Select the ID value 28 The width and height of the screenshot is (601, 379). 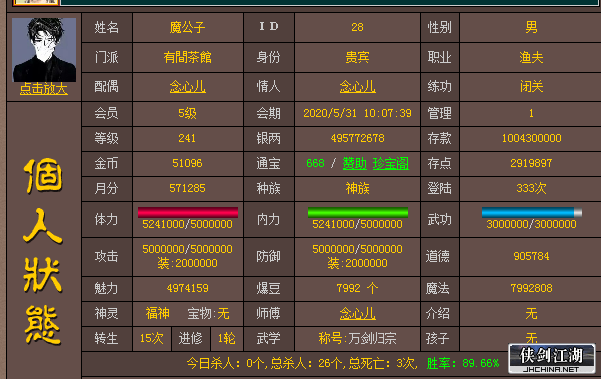(x=357, y=27)
